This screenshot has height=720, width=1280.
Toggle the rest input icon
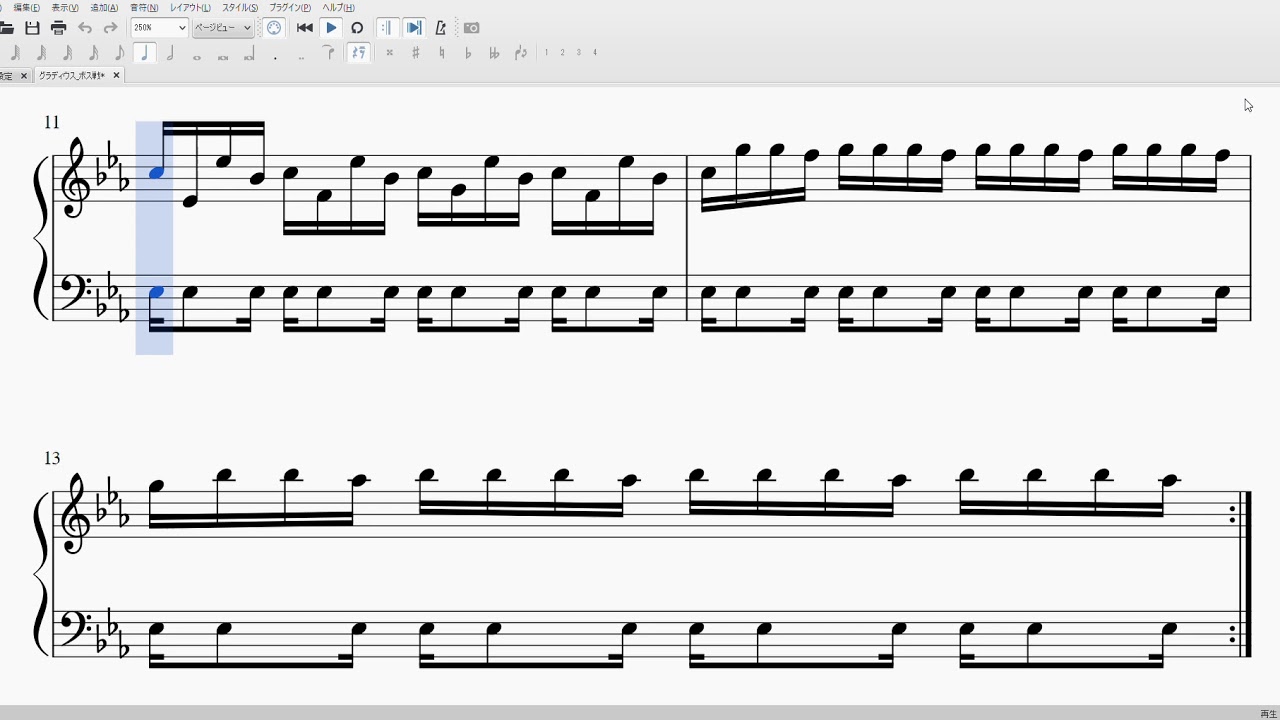click(x=359, y=53)
